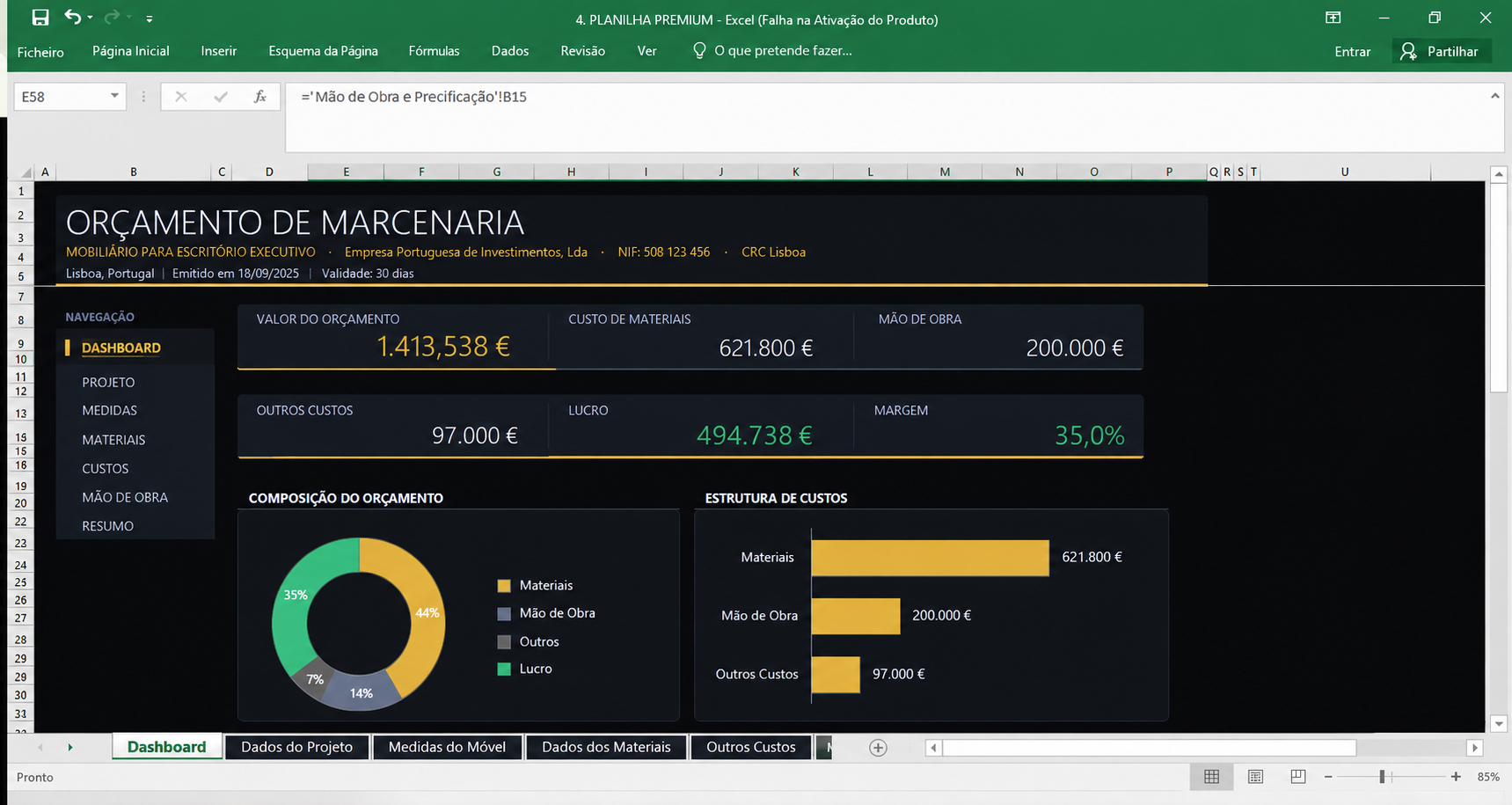Click the Enter checkmark formula icon
The image size is (1512, 805).
pyautogui.click(x=221, y=97)
